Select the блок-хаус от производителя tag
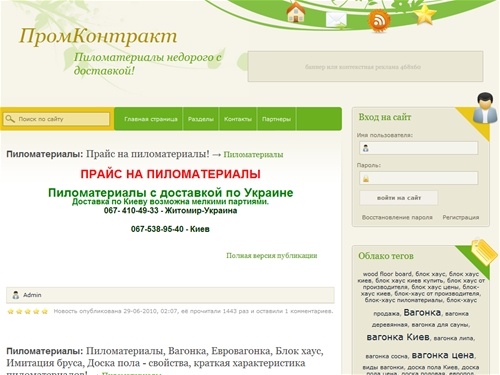Viewport: 500px width, 375px height. coord(437,294)
